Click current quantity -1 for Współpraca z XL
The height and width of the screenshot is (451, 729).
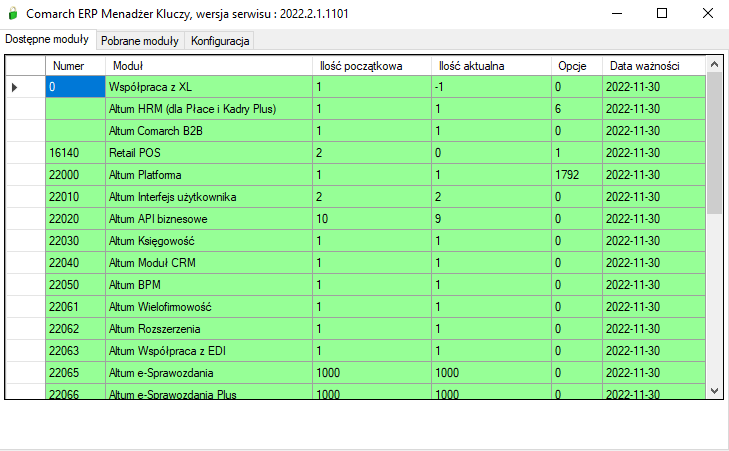491,87
